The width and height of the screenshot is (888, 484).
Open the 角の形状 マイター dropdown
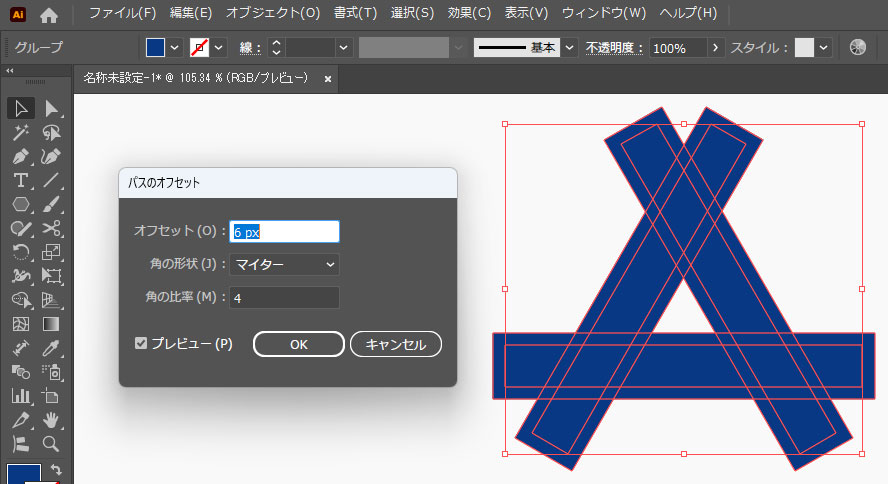click(x=285, y=264)
